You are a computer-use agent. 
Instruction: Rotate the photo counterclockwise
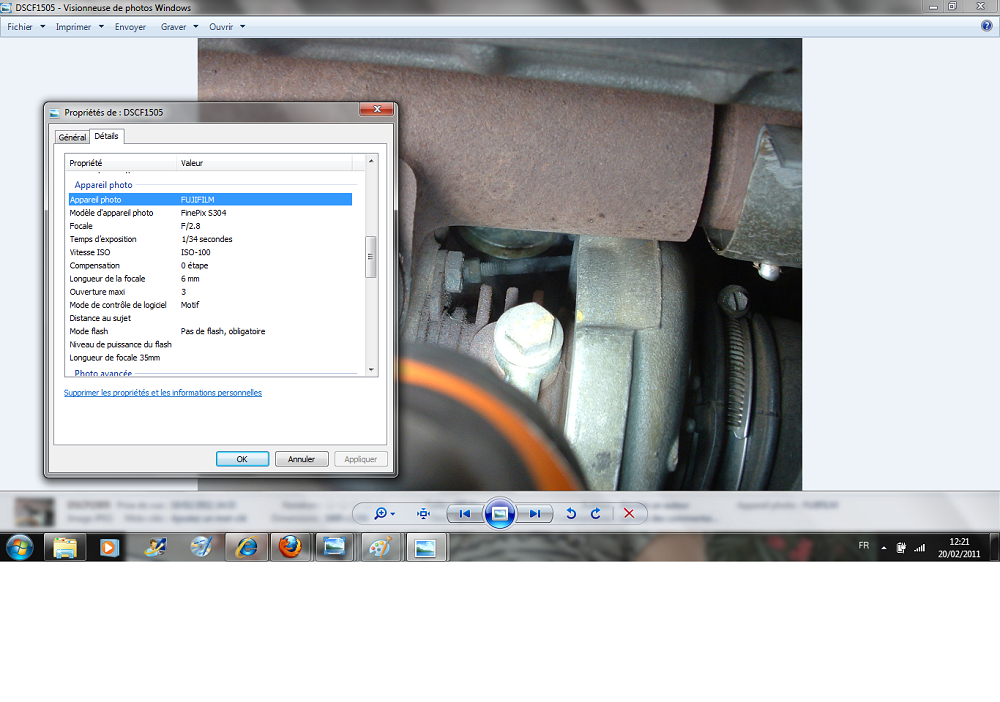(x=571, y=514)
